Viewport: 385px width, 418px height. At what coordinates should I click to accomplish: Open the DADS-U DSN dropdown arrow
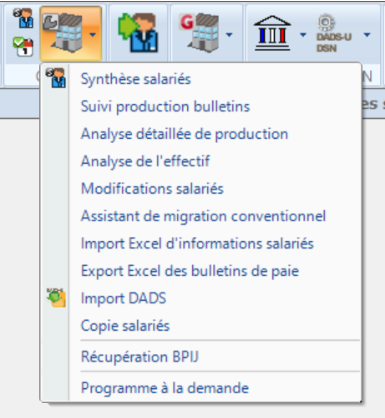click(x=367, y=34)
